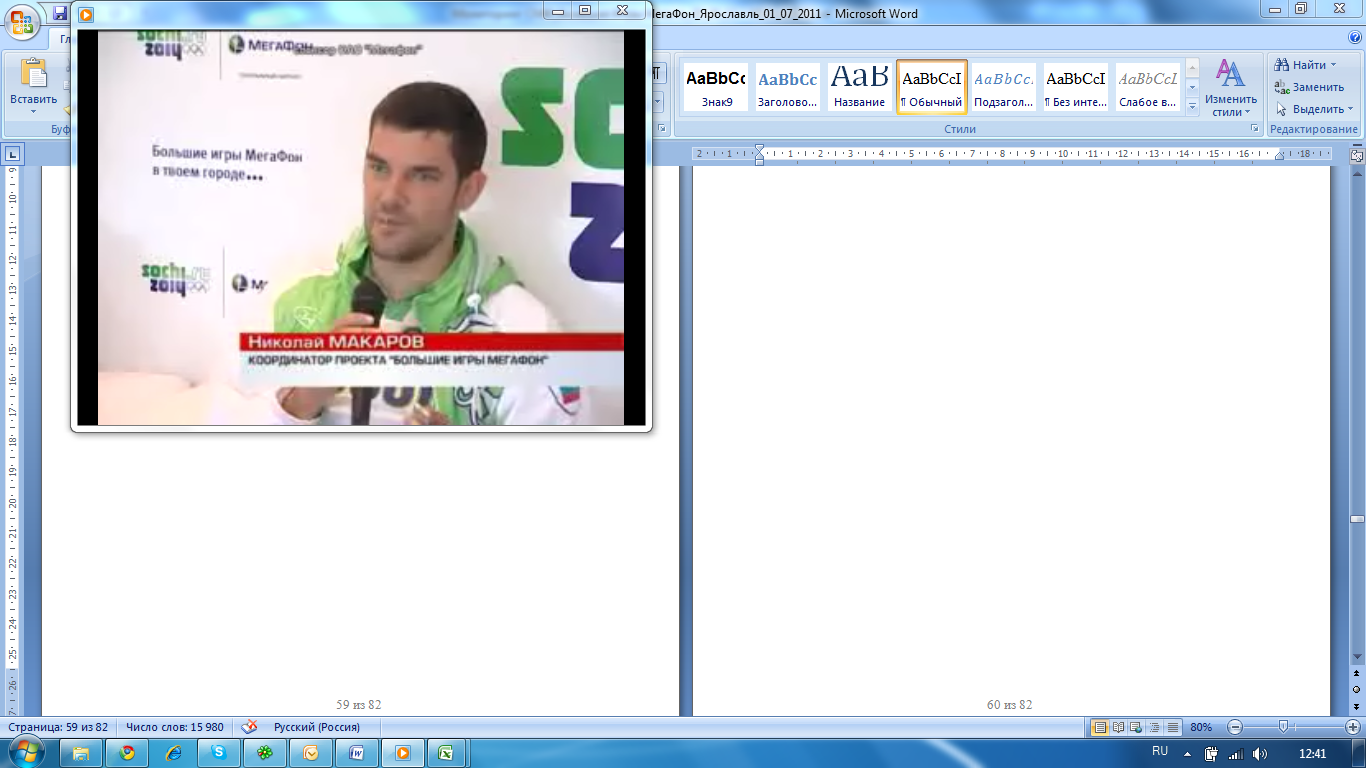
Task: Click Найти to find text
Action: 1301,65
